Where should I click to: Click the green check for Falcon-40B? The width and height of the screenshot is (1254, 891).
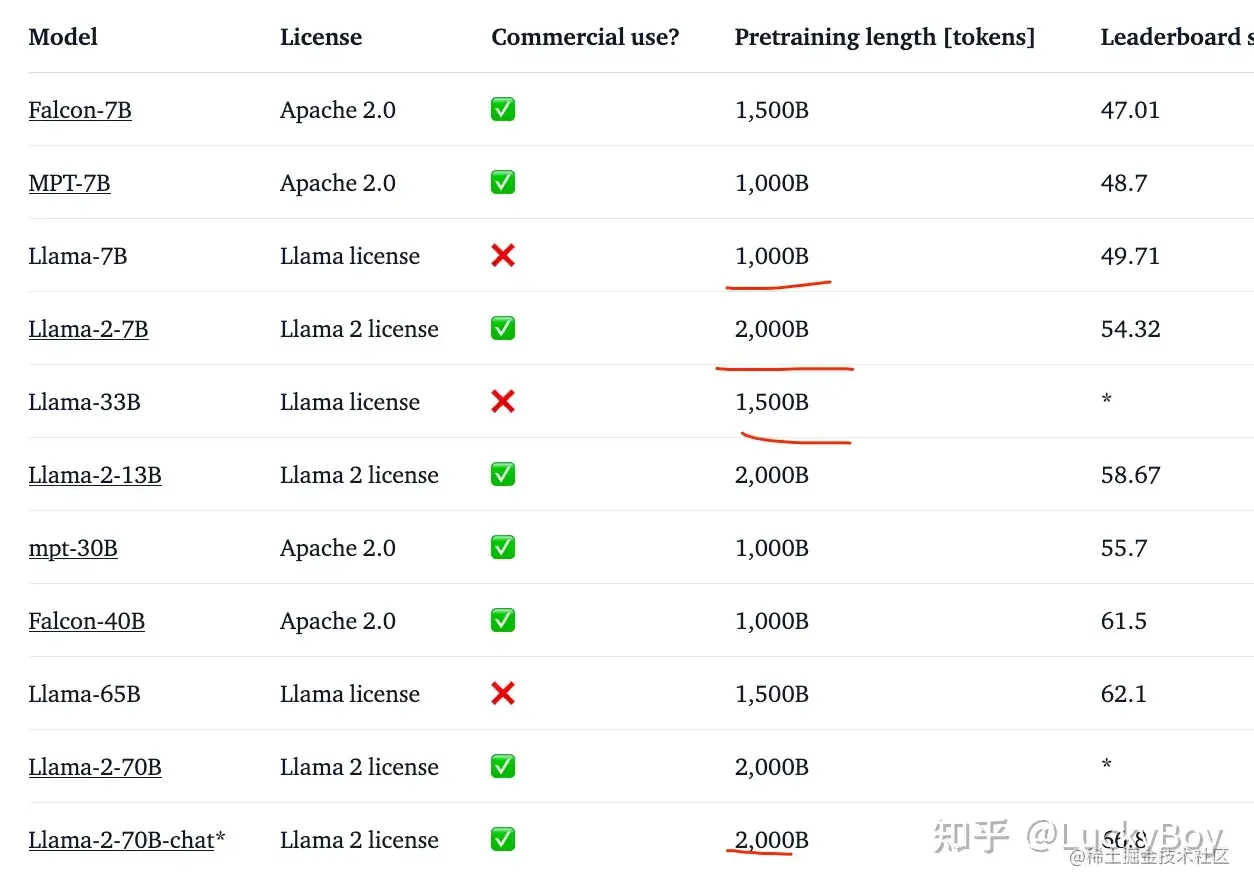coord(503,621)
